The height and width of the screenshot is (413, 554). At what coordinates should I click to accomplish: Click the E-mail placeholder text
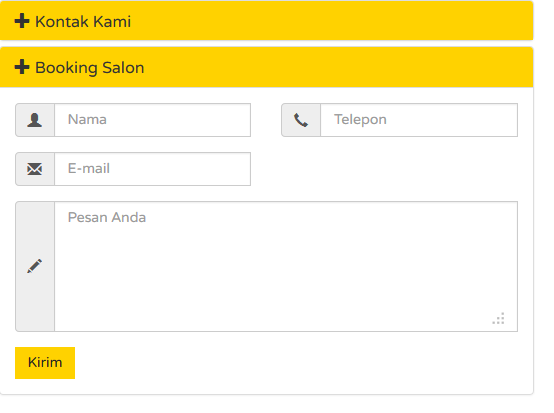(x=89, y=169)
